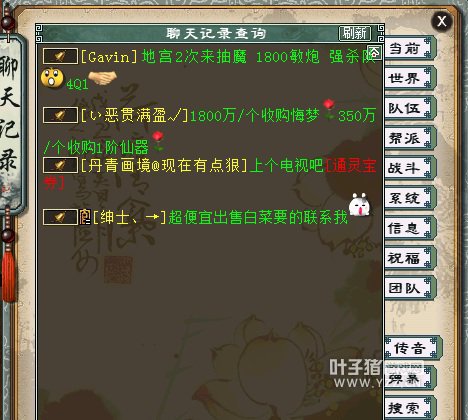Image resolution: width=468 pixels, height=420 pixels.
Task: Click the white rabbit emoticon
Action: point(359,204)
